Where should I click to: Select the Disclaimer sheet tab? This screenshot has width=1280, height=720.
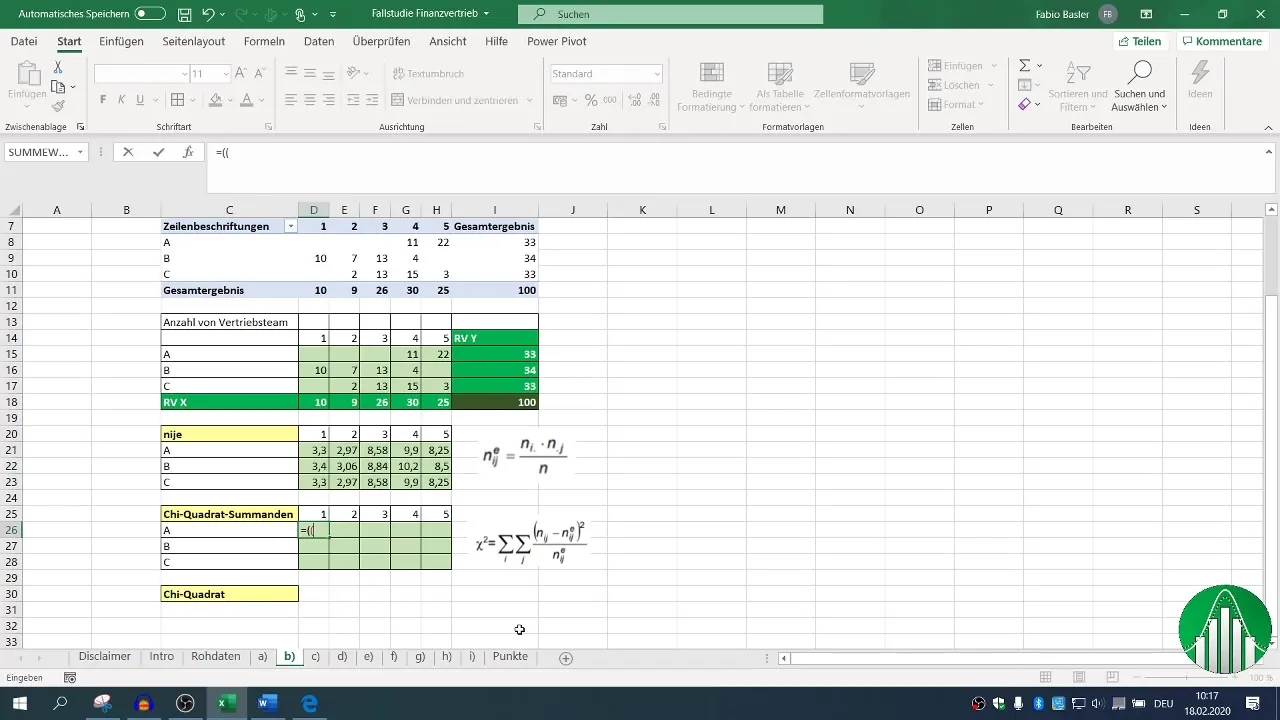click(x=105, y=657)
